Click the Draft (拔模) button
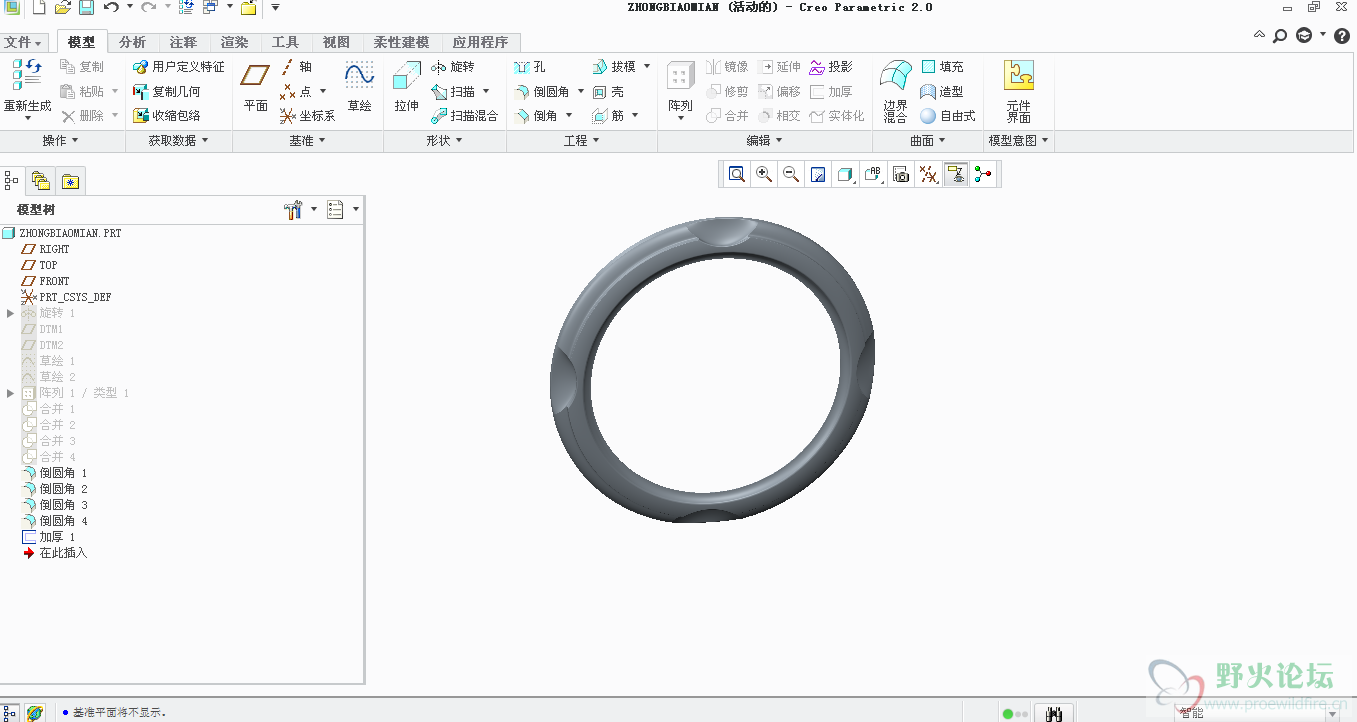The width and height of the screenshot is (1357, 722). [615, 67]
